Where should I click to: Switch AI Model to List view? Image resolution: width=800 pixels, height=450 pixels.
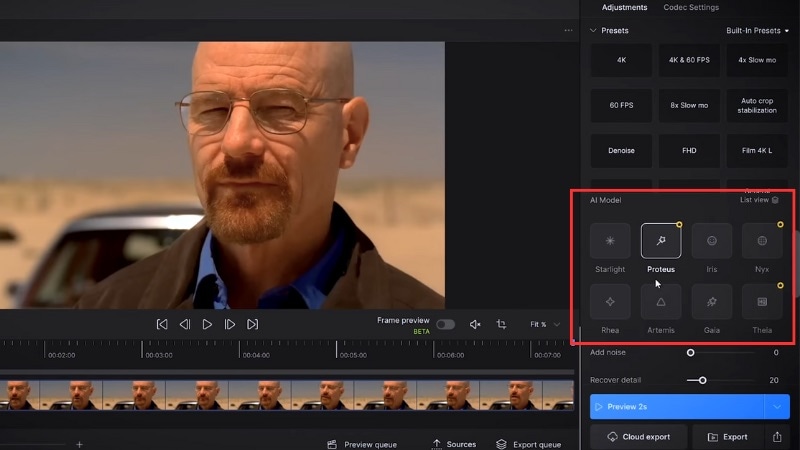(759, 200)
